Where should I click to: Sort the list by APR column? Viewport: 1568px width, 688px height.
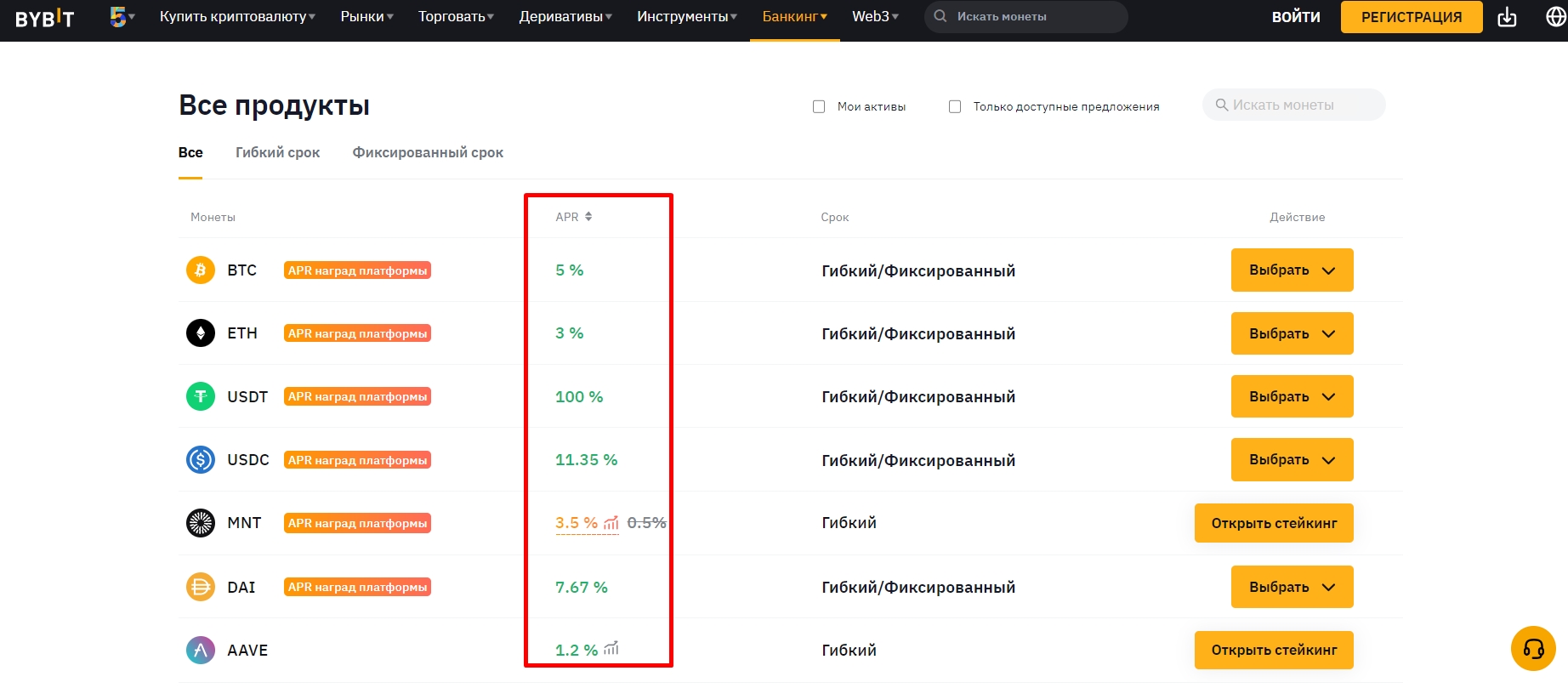[574, 217]
